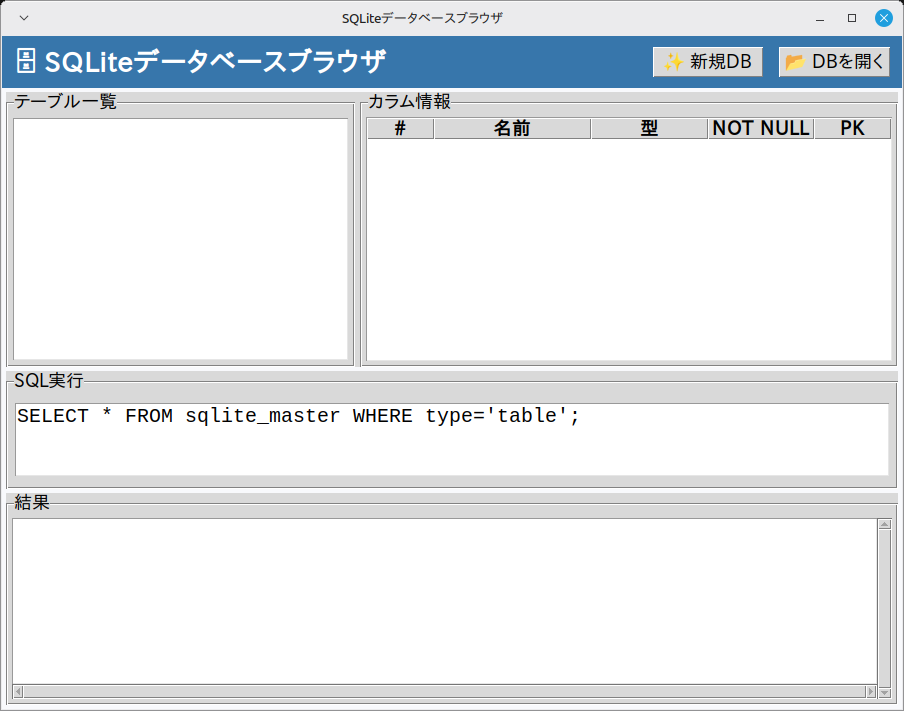Image resolution: width=904 pixels, height=711 pixels.
Task: Click the カラム情報 panel label
Action: 409,101
